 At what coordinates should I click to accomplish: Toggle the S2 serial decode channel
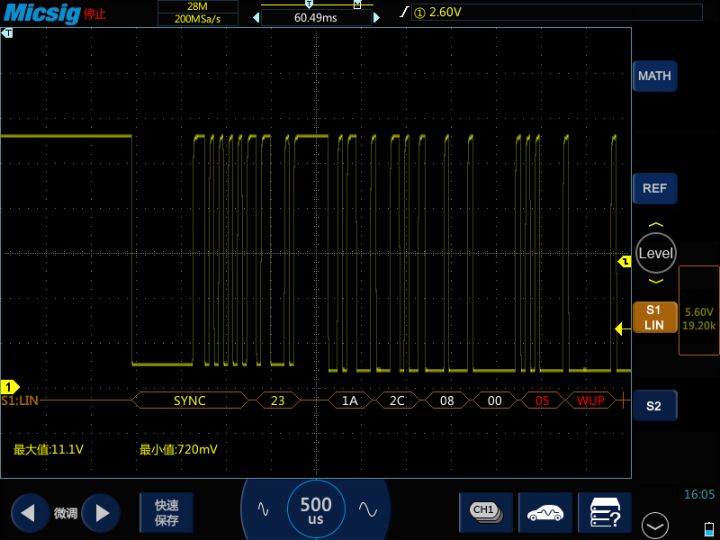point(654,406)
